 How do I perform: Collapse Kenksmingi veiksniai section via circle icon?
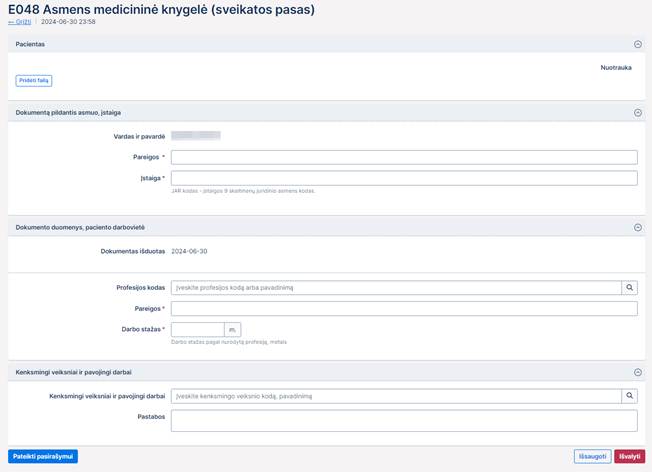[637, 373]
